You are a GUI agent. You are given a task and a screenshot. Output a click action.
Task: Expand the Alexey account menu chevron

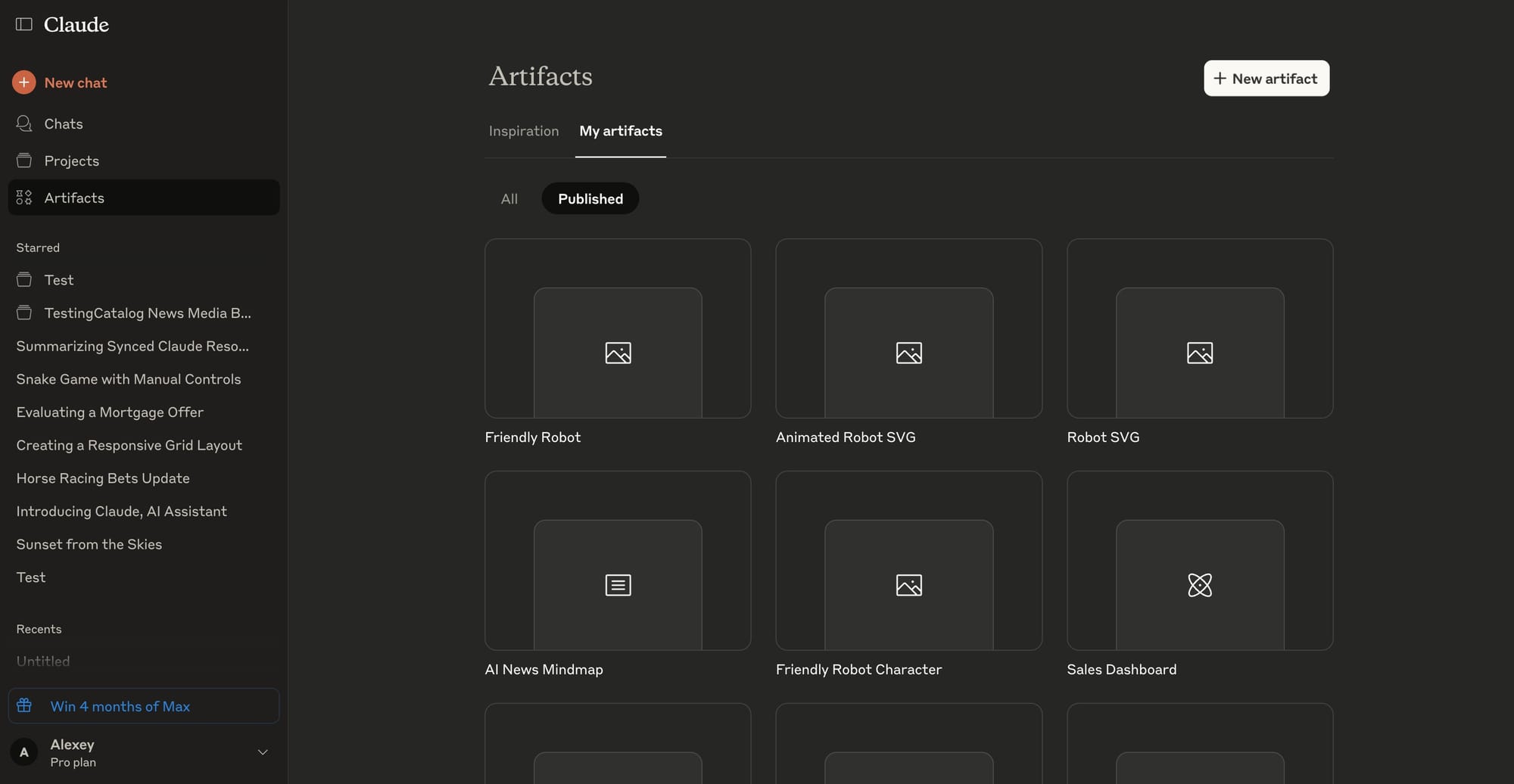tap(263, 752)
